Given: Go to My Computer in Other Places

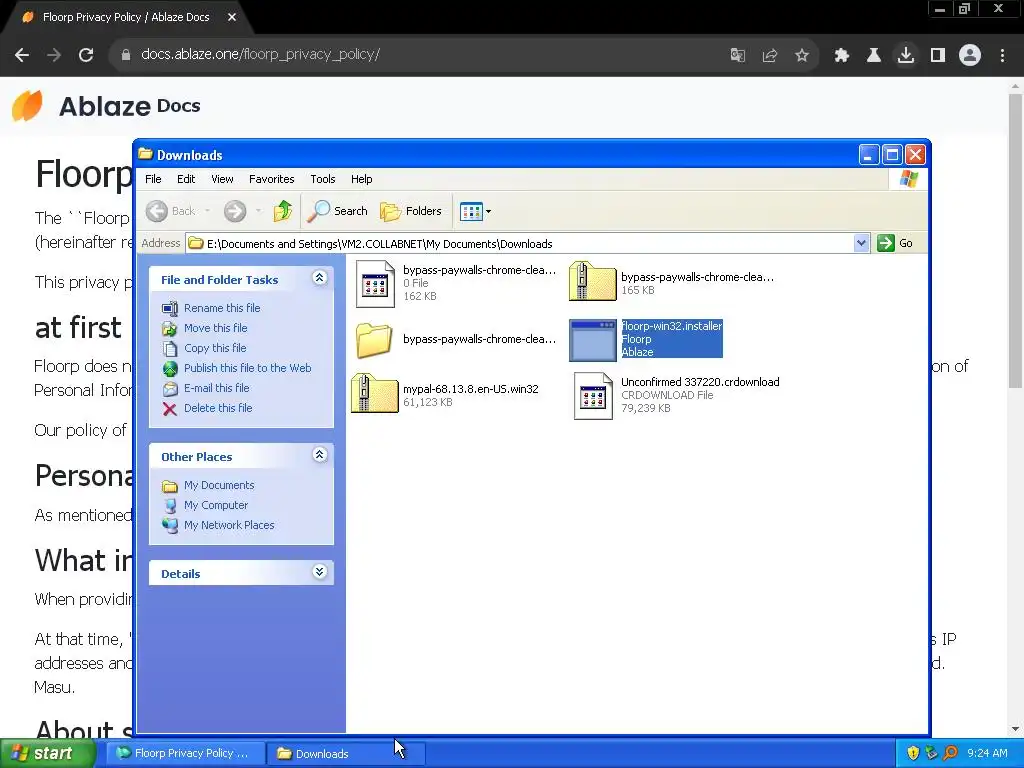Looking at the screenshot, I should click(216, 505).
